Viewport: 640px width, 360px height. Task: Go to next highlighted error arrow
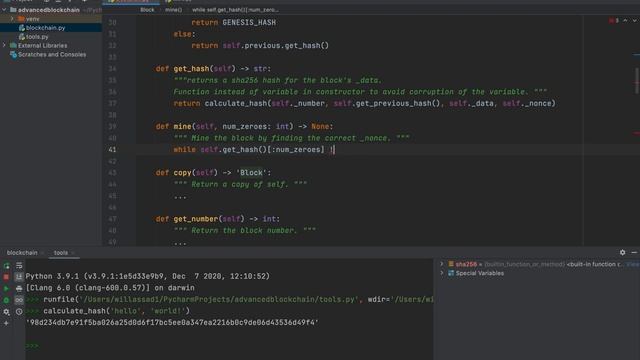(635, 20)
